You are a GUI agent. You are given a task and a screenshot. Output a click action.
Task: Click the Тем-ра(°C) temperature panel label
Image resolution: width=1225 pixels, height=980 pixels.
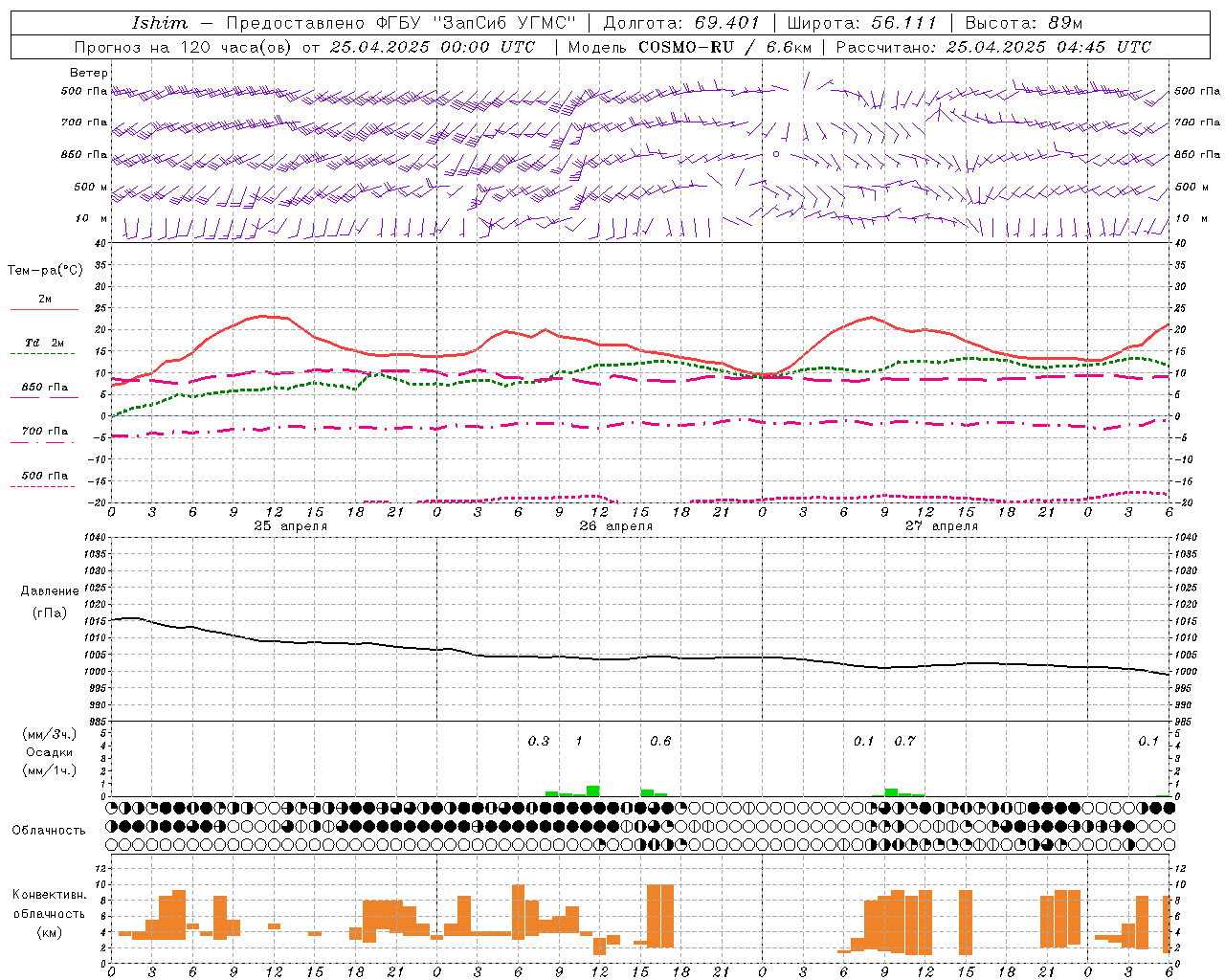point(45,271)
